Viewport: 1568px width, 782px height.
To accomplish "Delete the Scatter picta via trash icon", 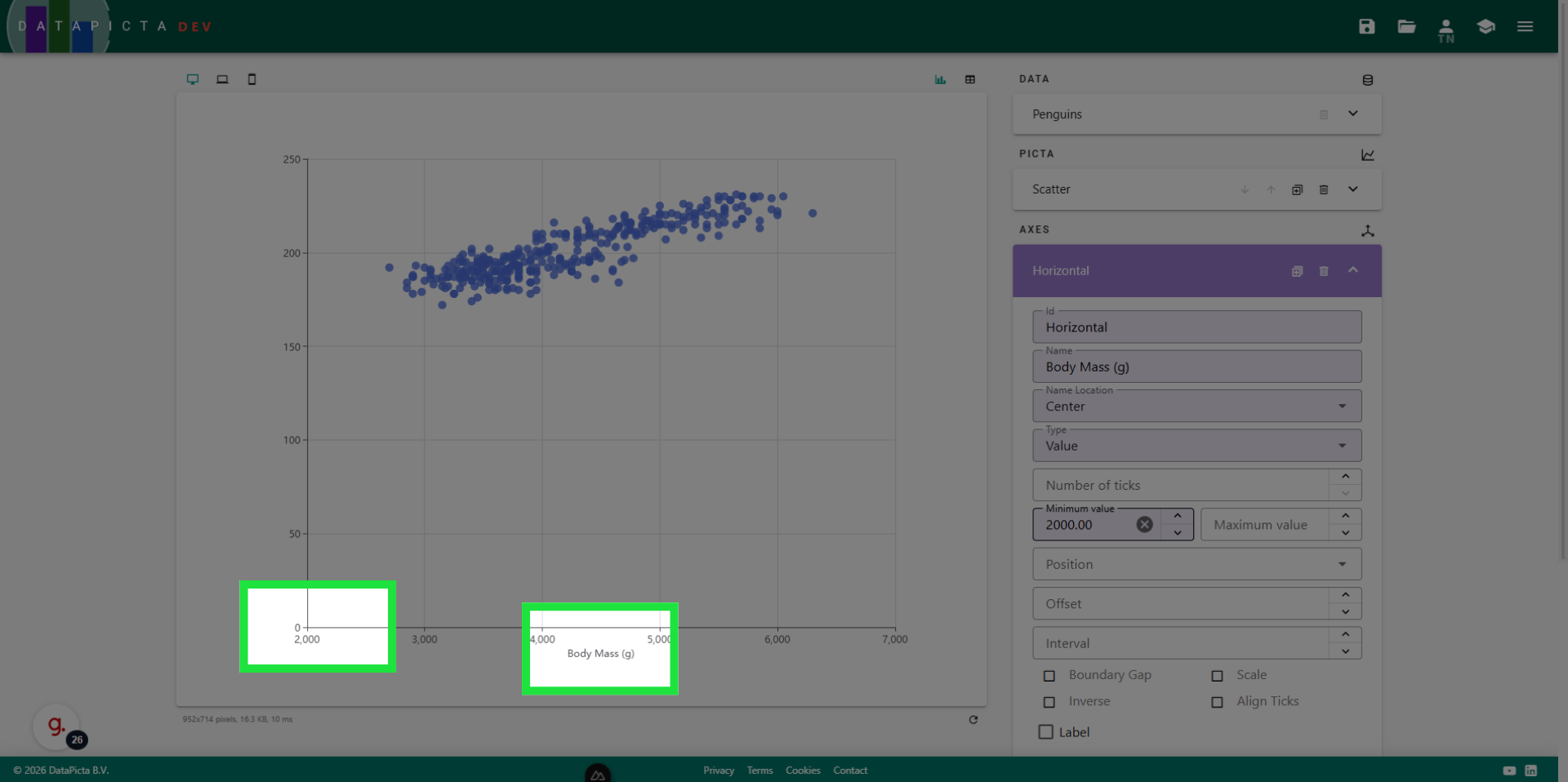I will point(1324,189).
